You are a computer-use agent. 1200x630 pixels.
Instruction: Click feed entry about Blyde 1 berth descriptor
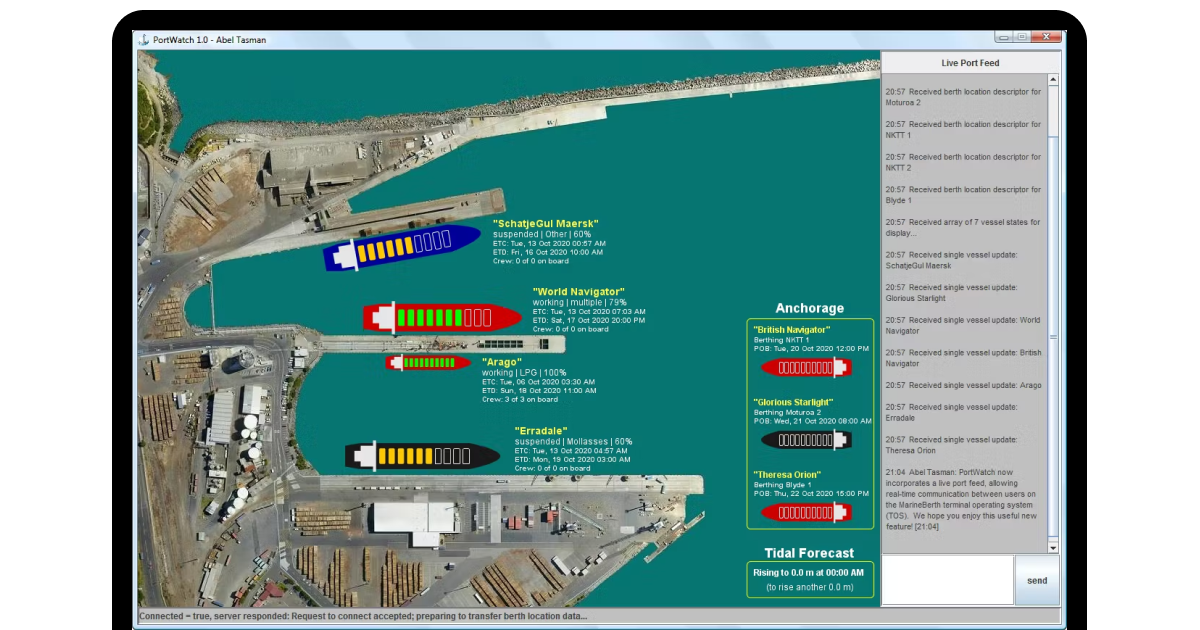[x=963, y=195]
